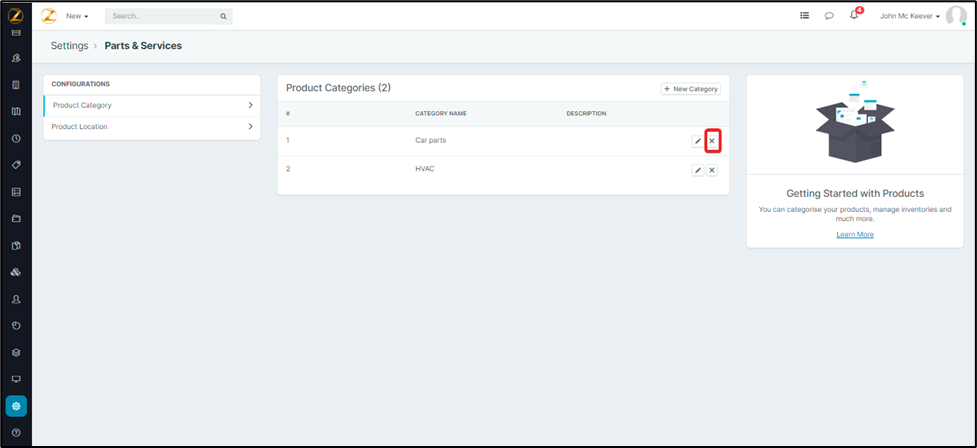The image size is (977, 448).
Task: Delete the Car parts category
Action: [712, 141]
